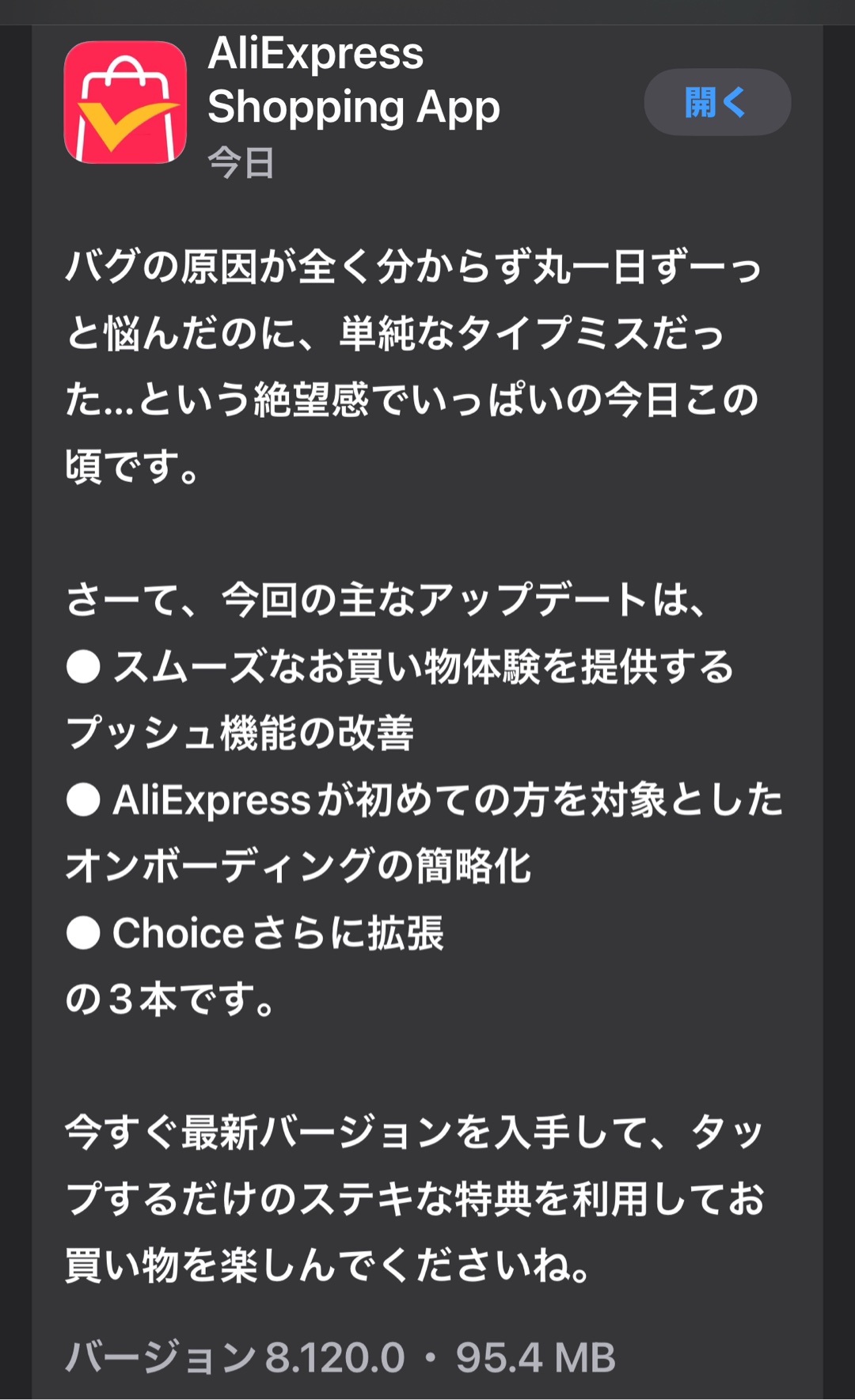Screen dimensions: 855x1400
Task: Click the オンボーディングの簡略化 line
Action: (298, 866)
